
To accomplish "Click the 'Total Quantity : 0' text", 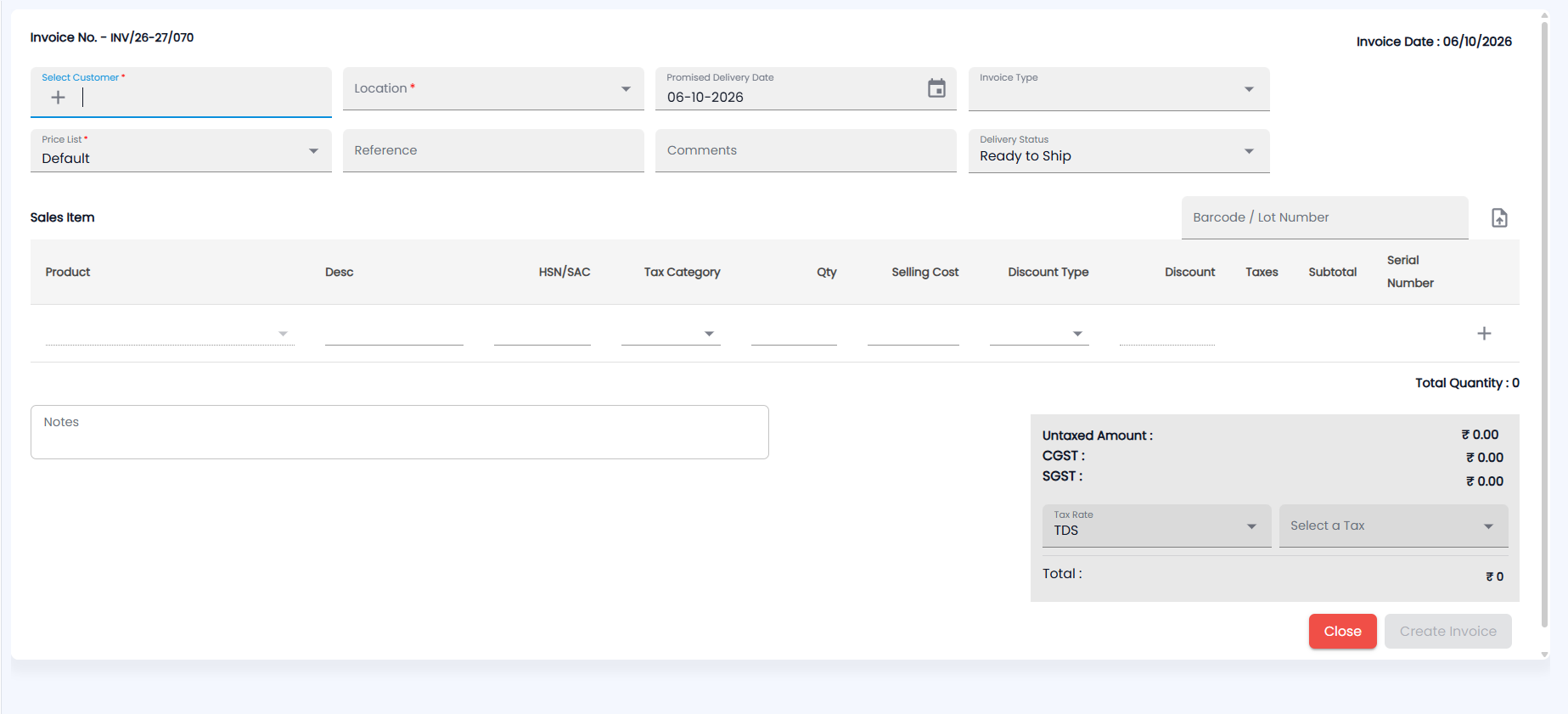I will [x=1467, y=383].
